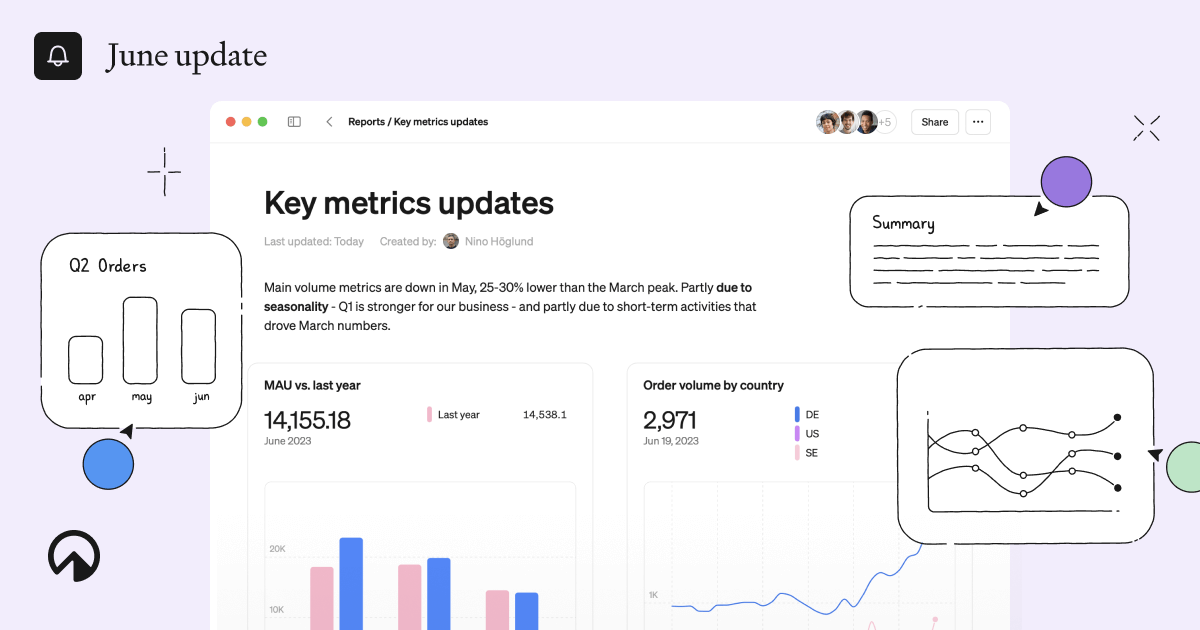Click the 'MAU vs. last year' card title
The width and height of the screenshot is (1200, 630).
click(x=312, y=385)
